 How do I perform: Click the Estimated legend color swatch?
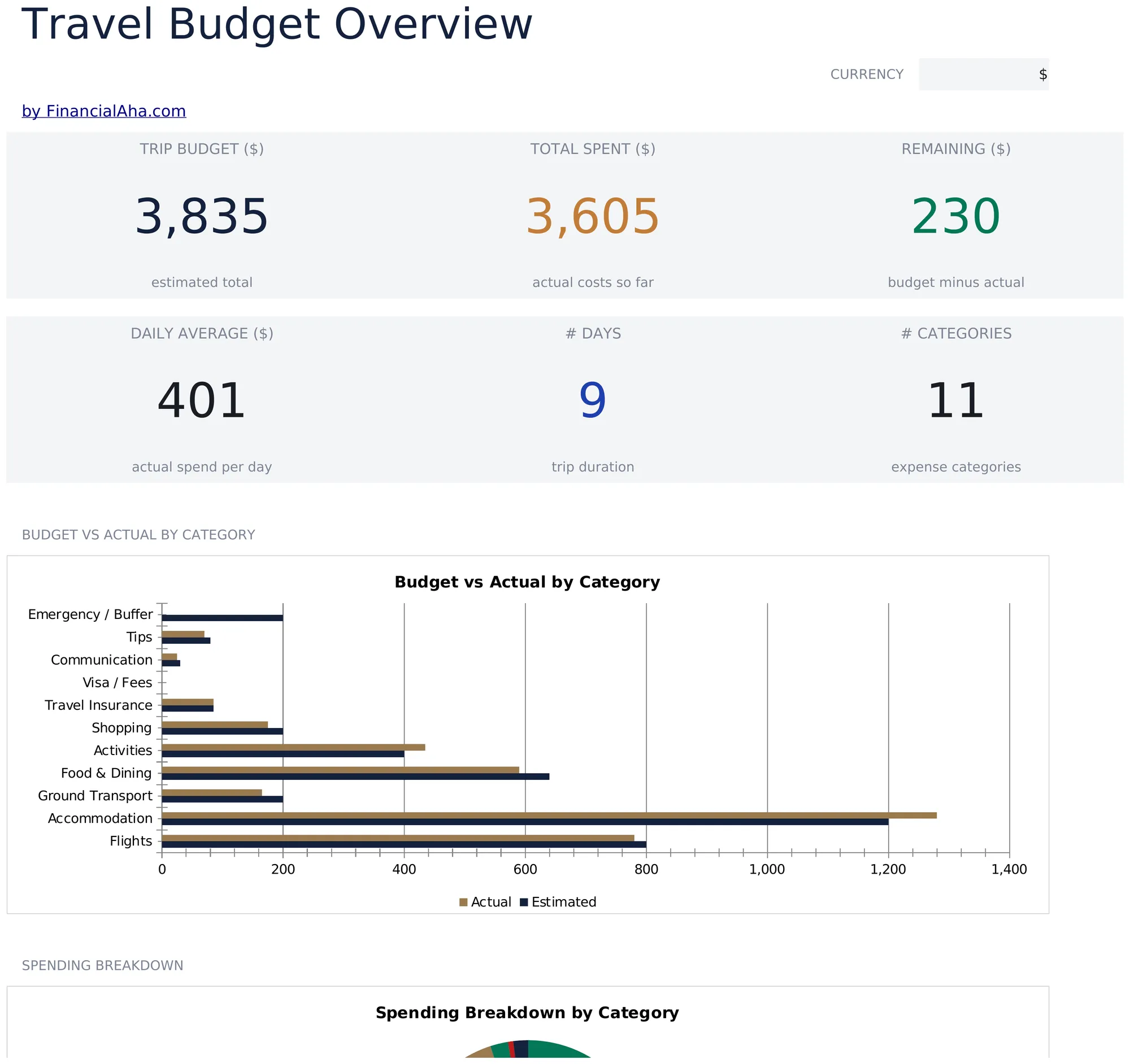(x=524, y=902)
